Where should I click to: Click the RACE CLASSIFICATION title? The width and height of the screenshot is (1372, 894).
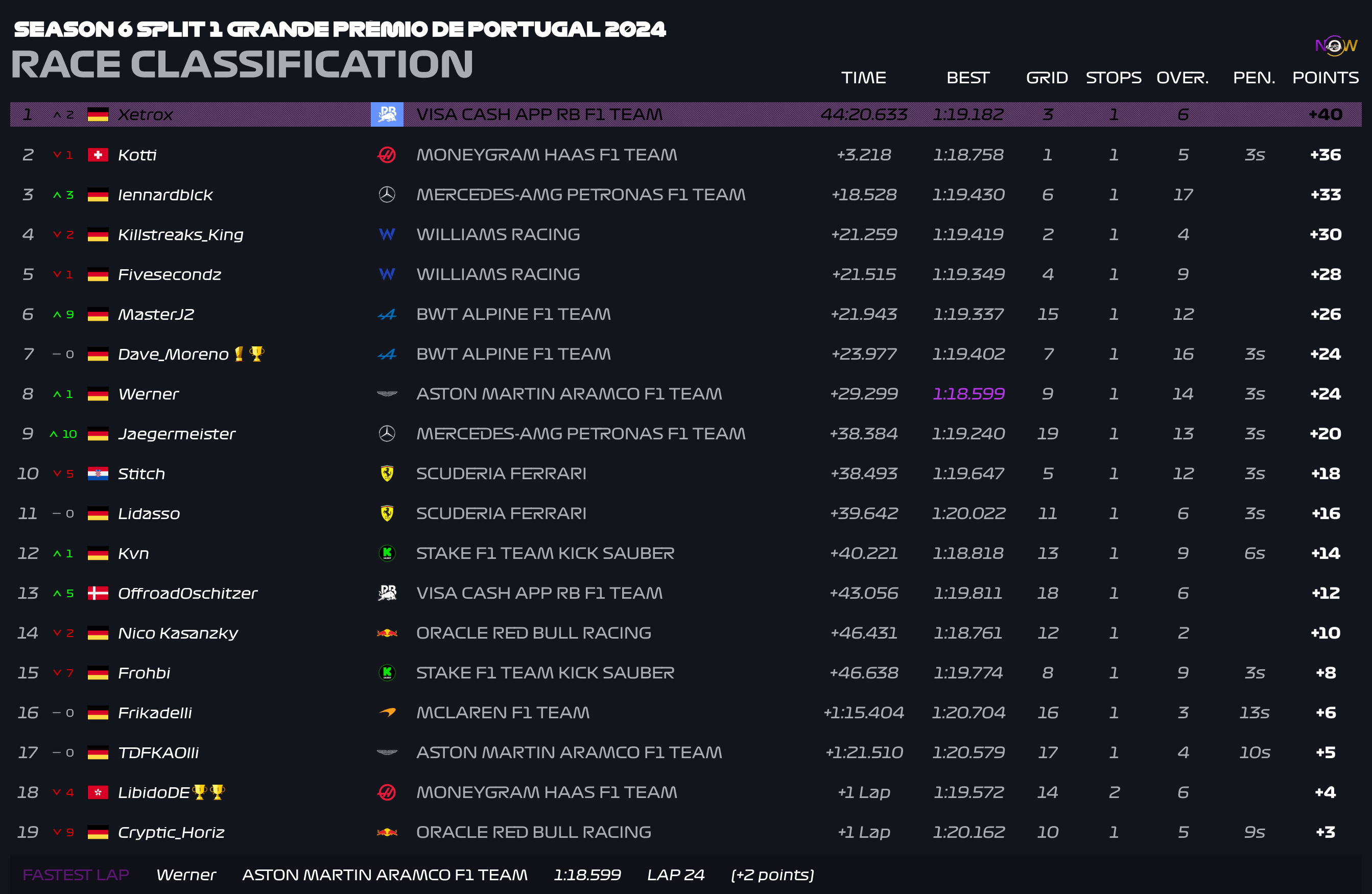pos(242,63)
